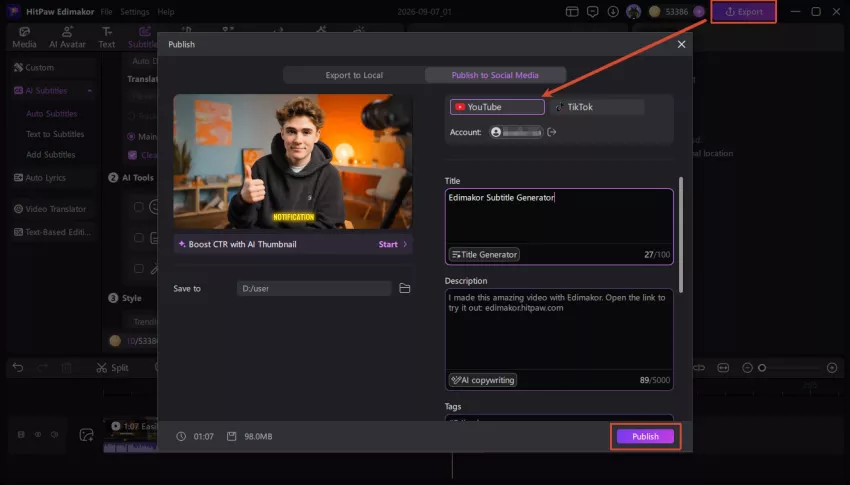Click the first AI Tools checkbox
850x485 pixels.
pyautogui.click(x=139, y=206)
